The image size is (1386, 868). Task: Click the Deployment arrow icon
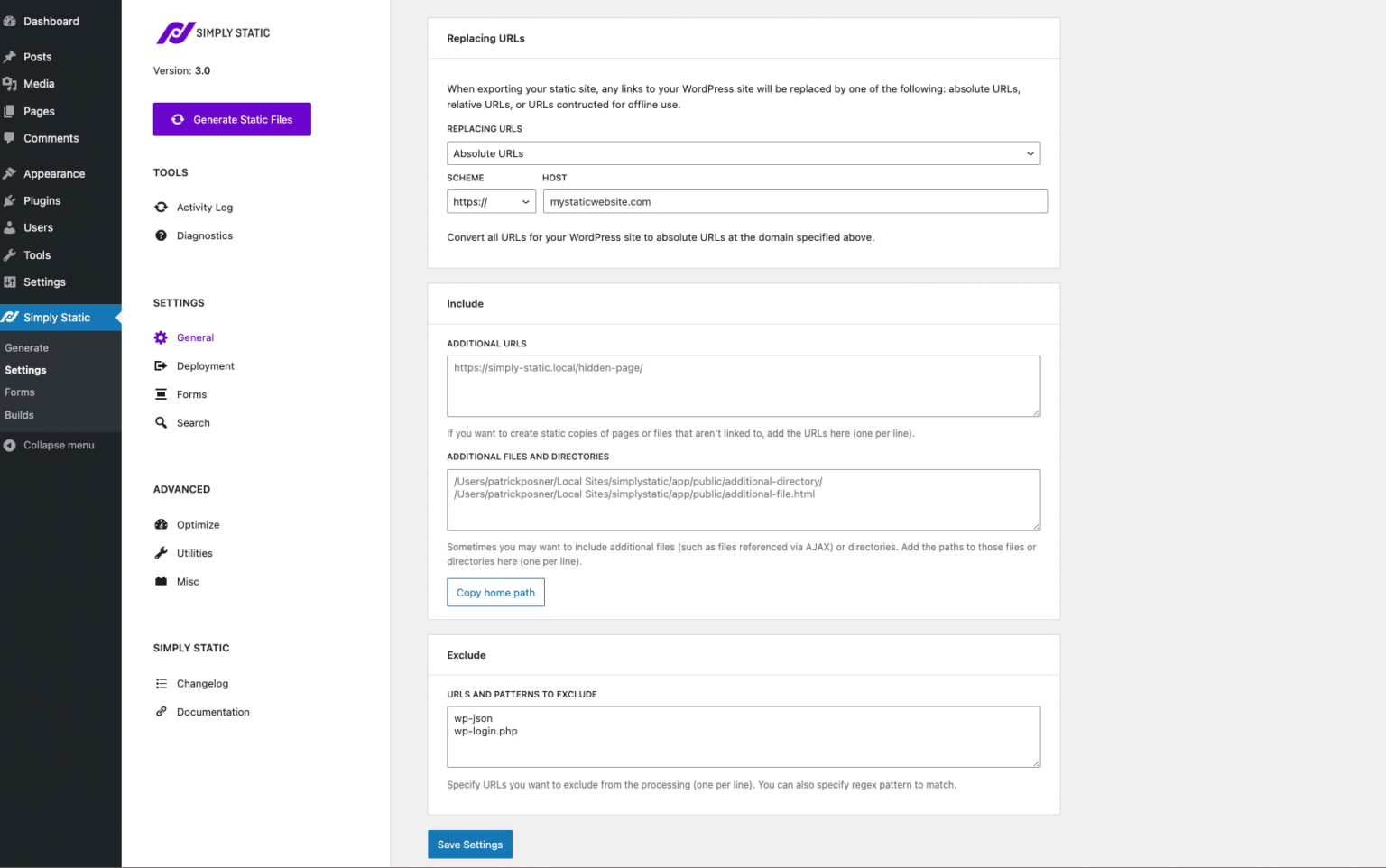point(161,366)
